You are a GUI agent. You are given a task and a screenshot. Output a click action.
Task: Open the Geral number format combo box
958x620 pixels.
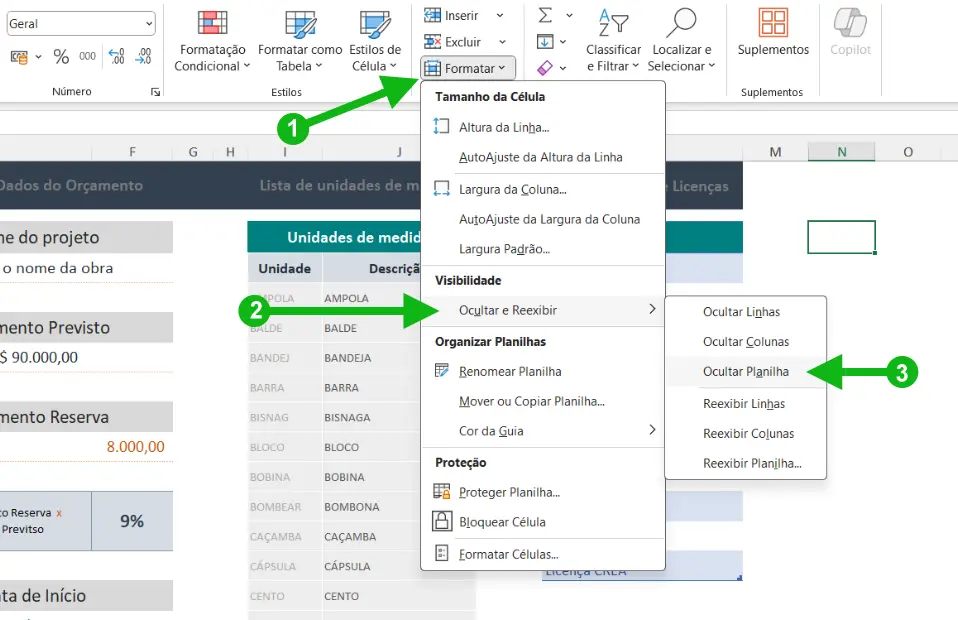(81, 24)
